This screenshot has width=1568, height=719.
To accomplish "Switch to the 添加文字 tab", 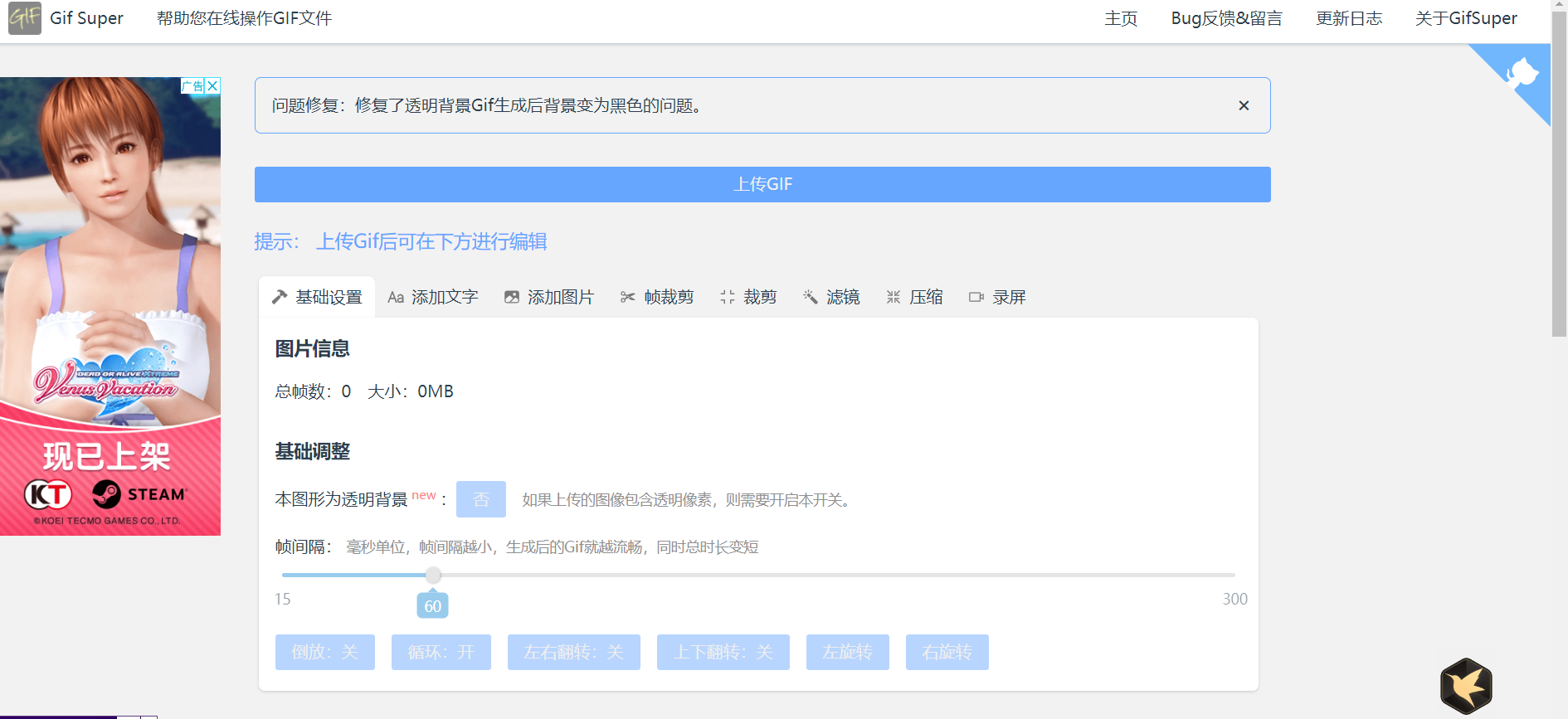I will (433, 297).
